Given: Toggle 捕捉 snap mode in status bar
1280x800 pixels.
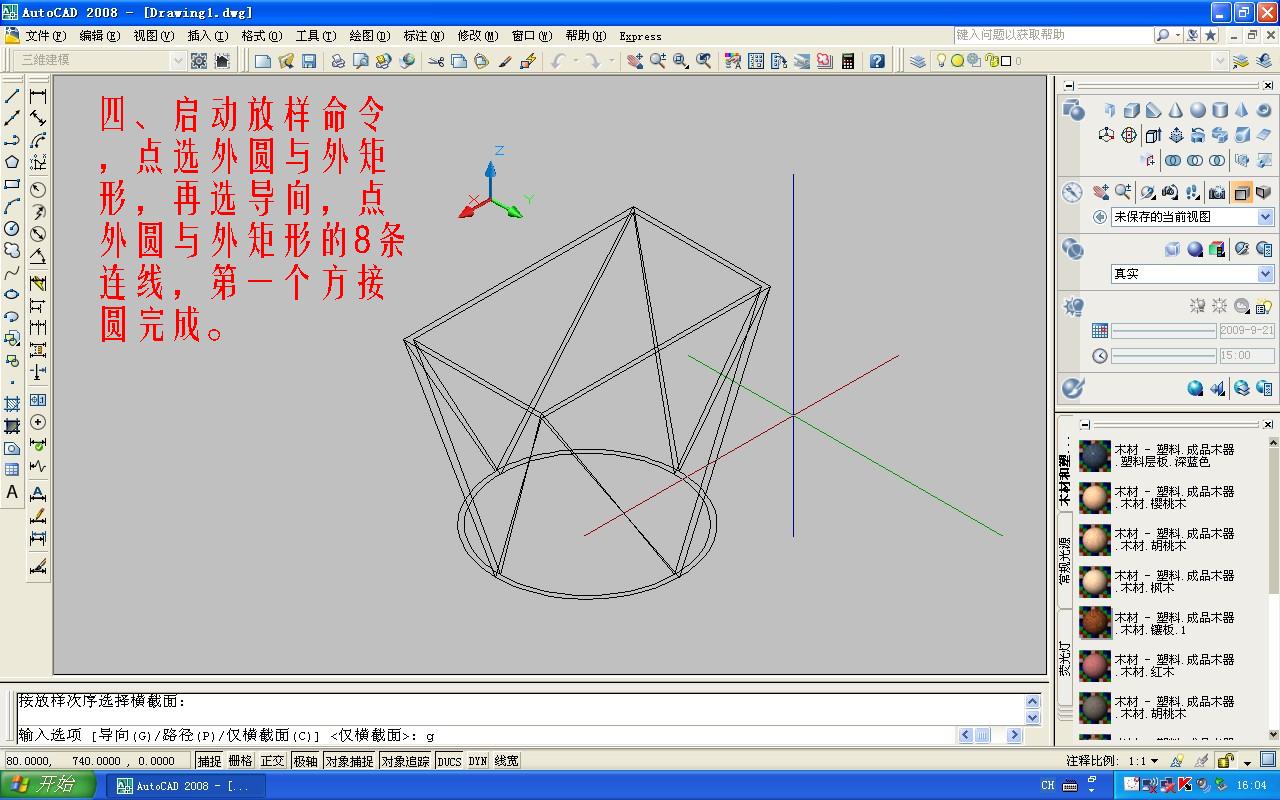Looking at the screenshot, I should pos(209,761).
